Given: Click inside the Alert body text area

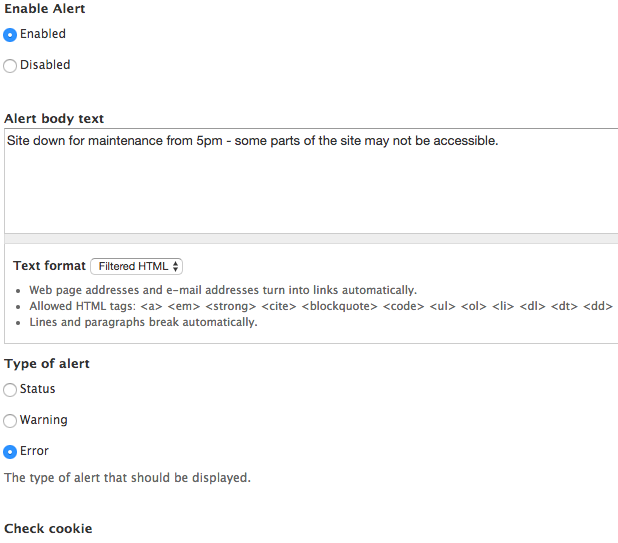Looking at the screenshot, I should point(310,180).
